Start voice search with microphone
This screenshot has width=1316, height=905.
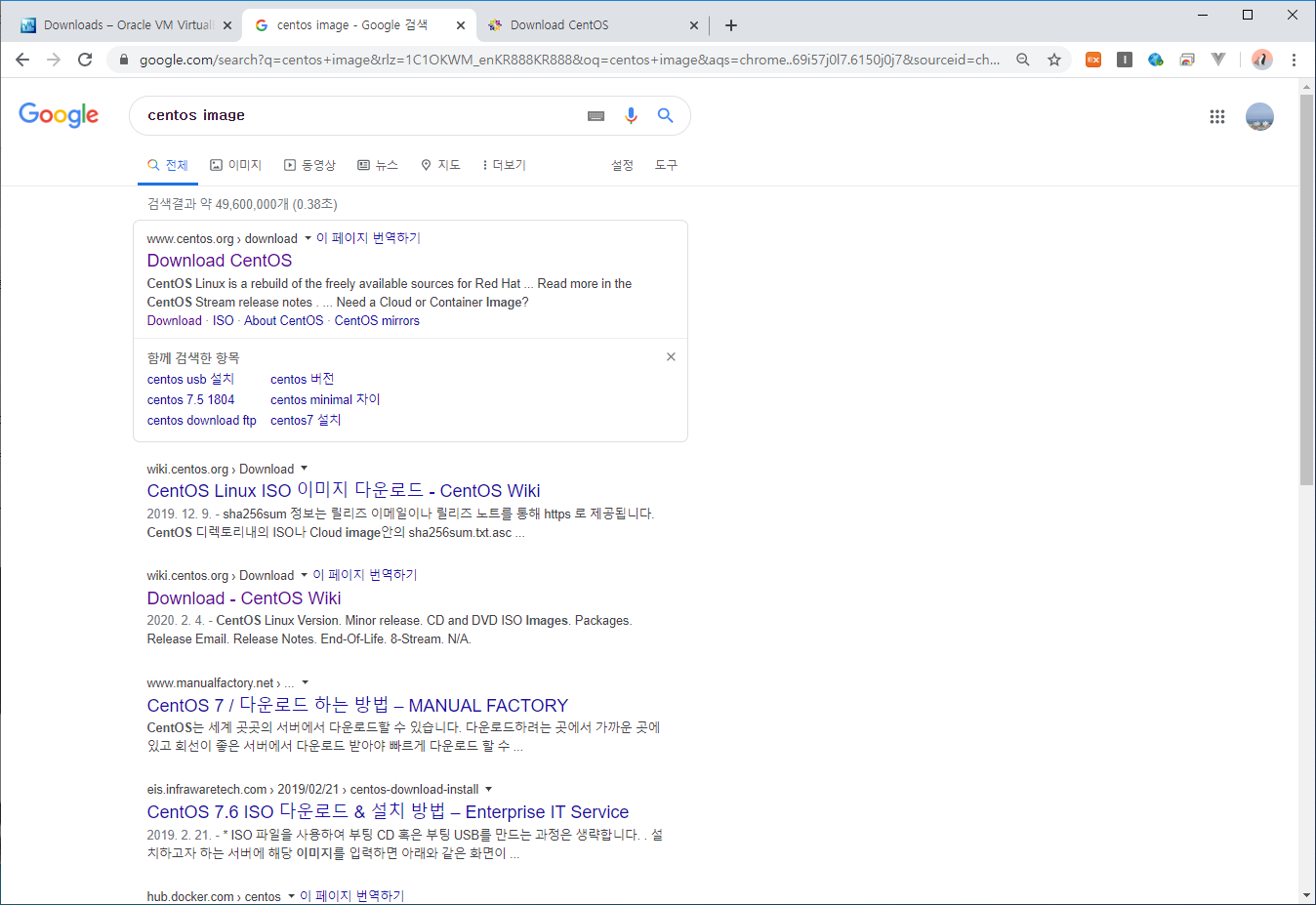click(631, 115)
